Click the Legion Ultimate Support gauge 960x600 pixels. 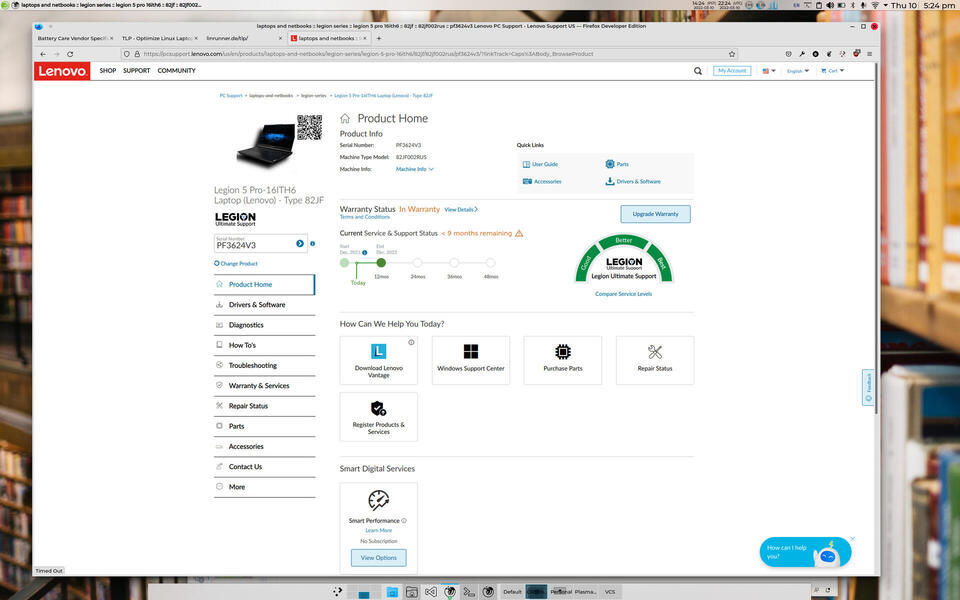click(624, 258)
